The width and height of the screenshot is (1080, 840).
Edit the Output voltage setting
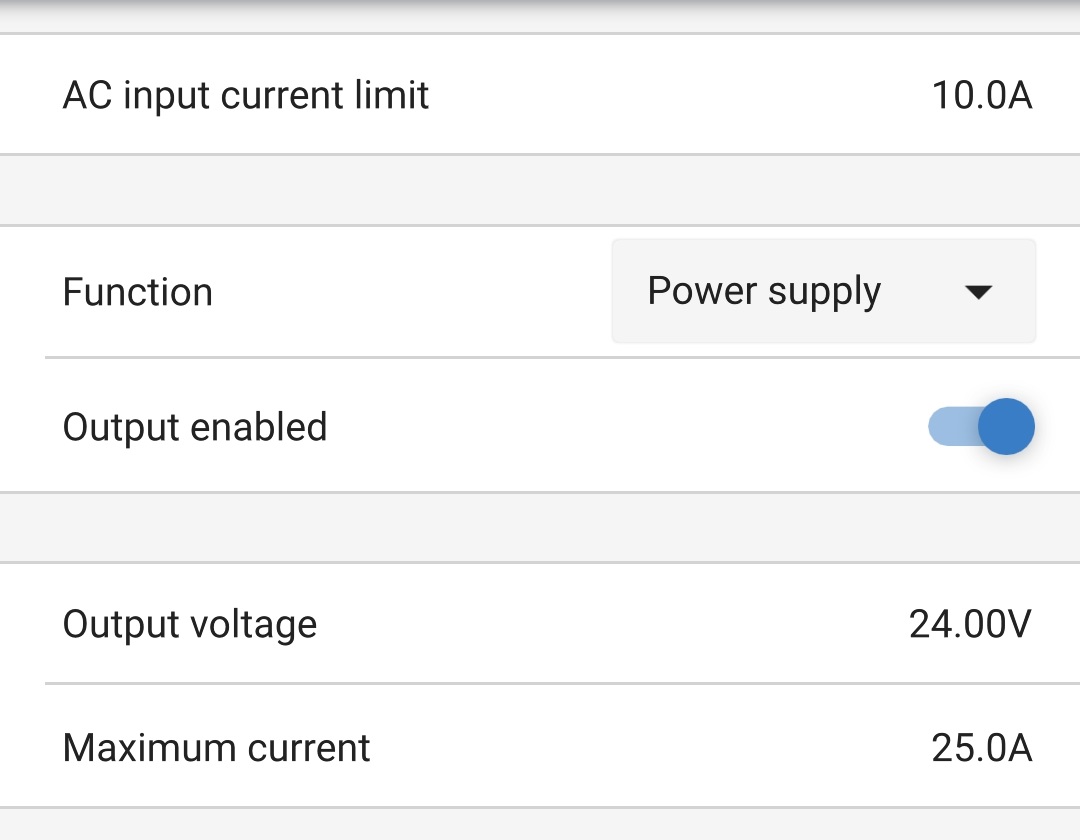[540, 623]
